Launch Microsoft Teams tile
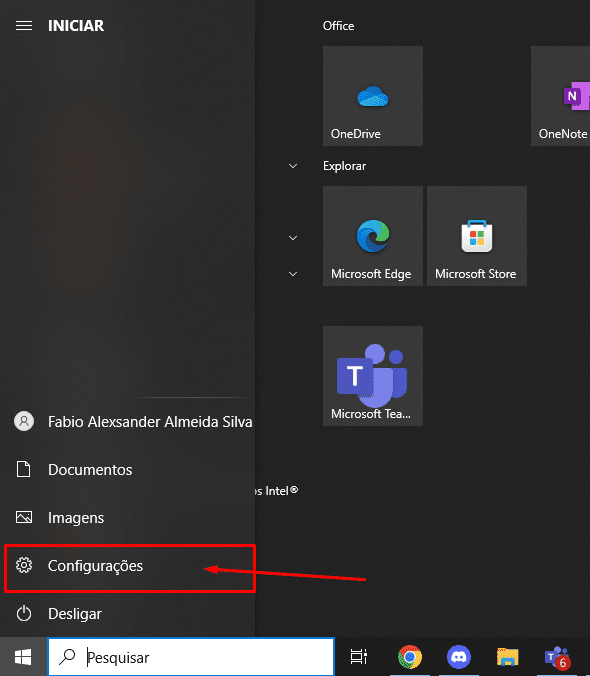The width and height of the screenshot is (590, 676). coord(373,376)
